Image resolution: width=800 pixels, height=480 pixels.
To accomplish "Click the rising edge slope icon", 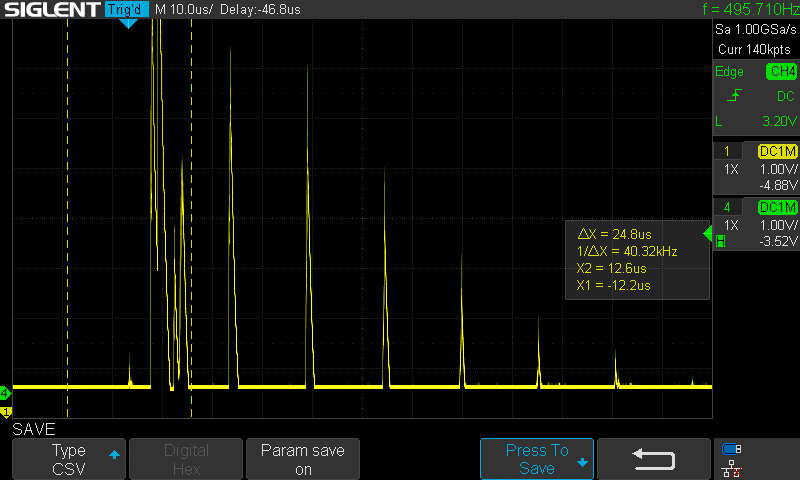I will (734, 95).
